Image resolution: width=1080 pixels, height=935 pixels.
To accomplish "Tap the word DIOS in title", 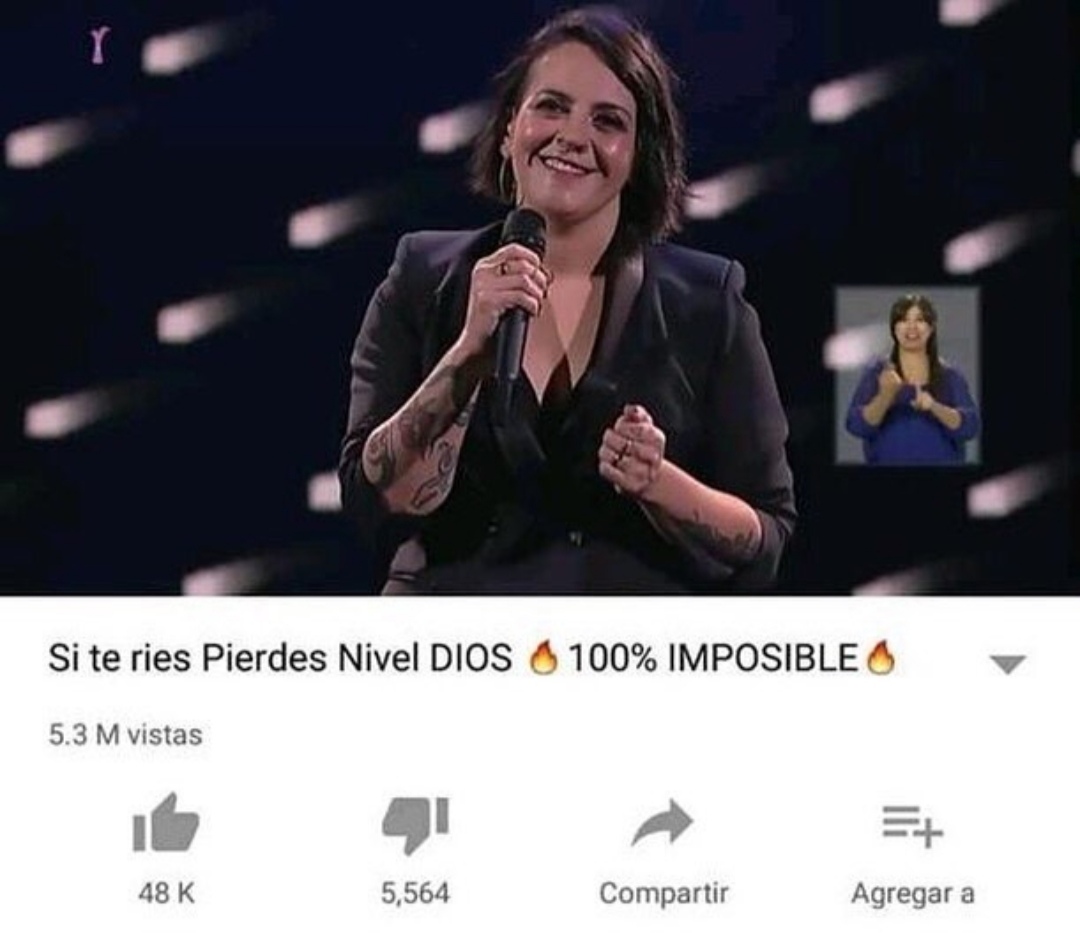I will click(x=471, y=659).
